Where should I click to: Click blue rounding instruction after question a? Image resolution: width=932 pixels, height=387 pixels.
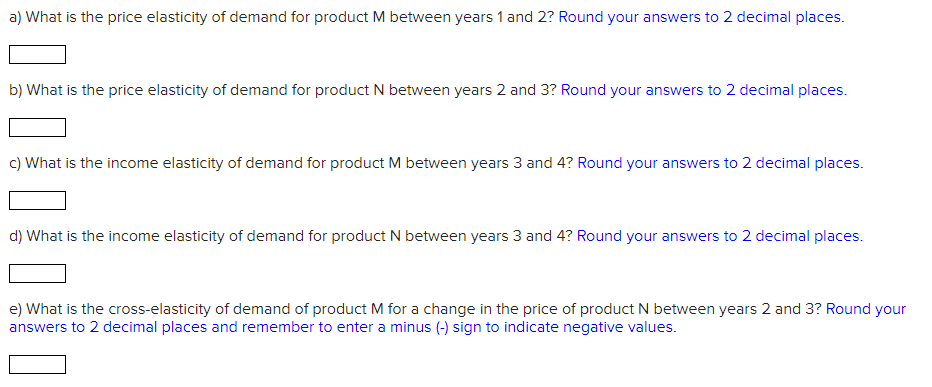pos(701,17)
